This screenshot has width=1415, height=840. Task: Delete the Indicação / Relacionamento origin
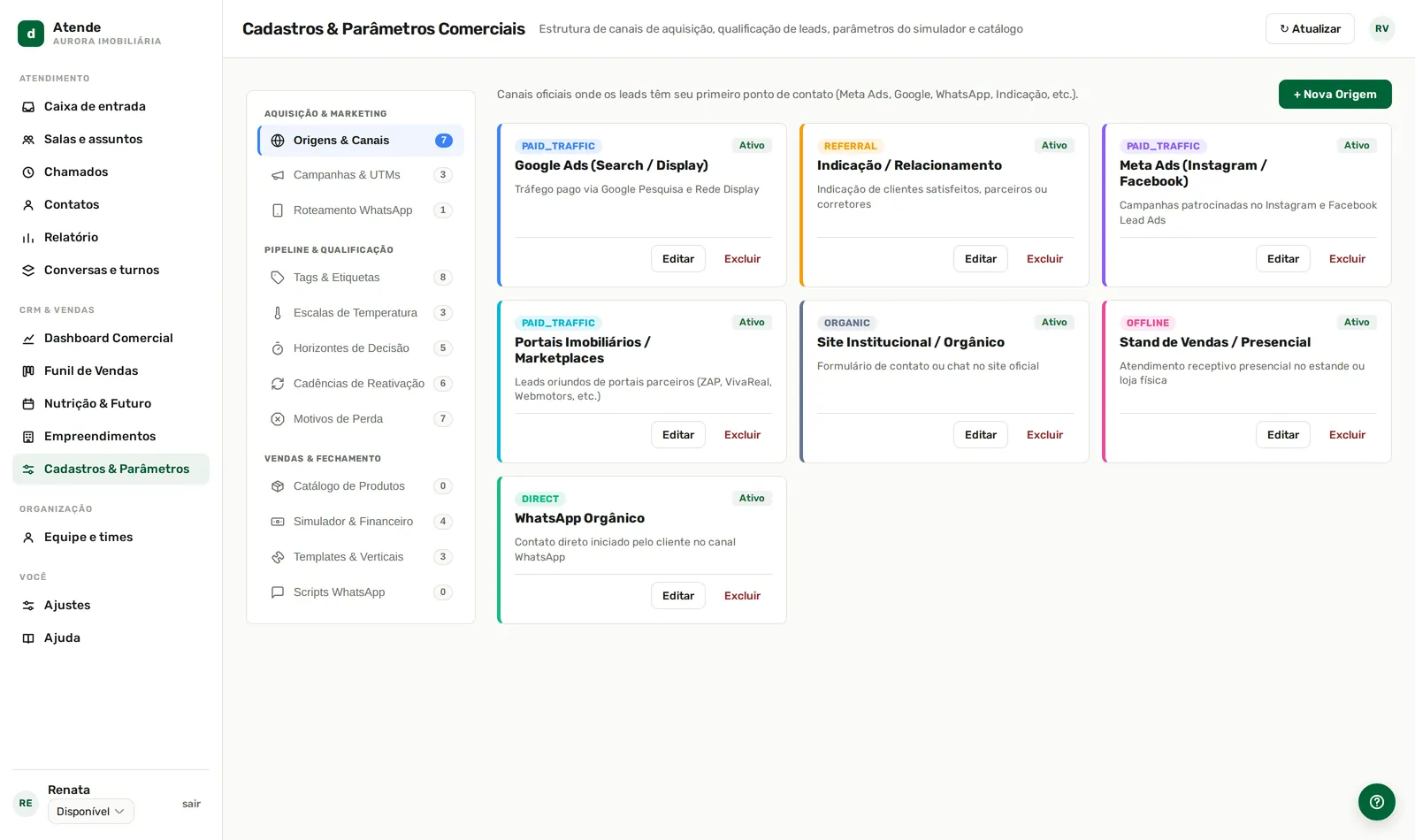click(x=1044, y=259)
